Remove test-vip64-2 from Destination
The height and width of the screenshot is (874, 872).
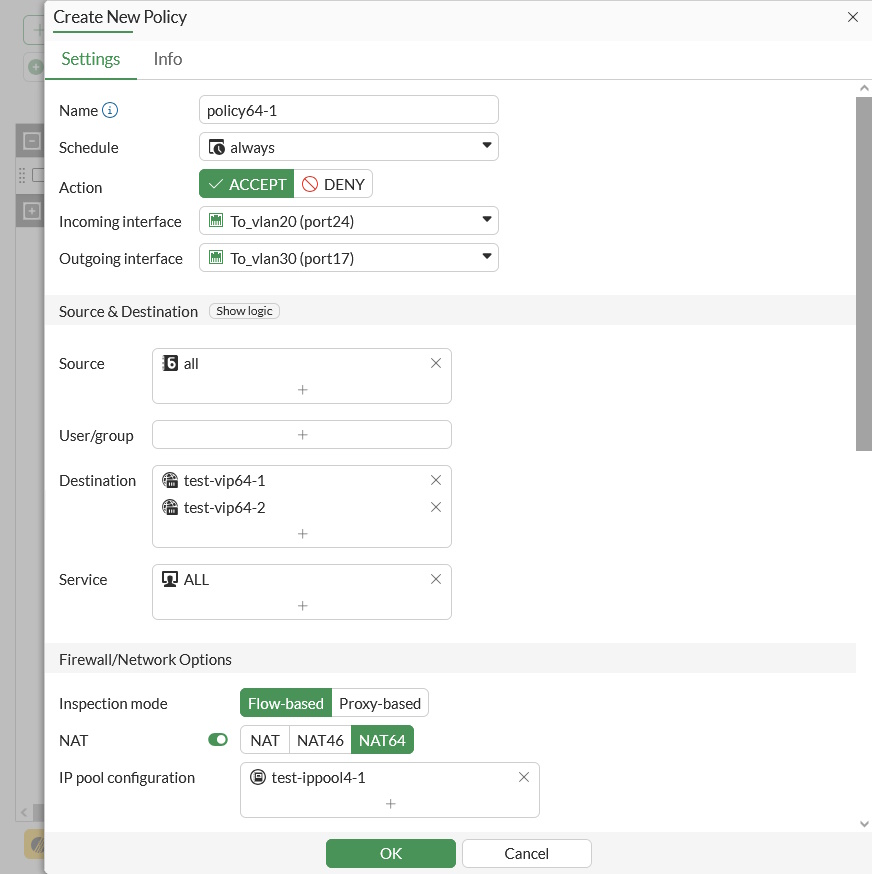pyautogui.click(x=436, y=507)
